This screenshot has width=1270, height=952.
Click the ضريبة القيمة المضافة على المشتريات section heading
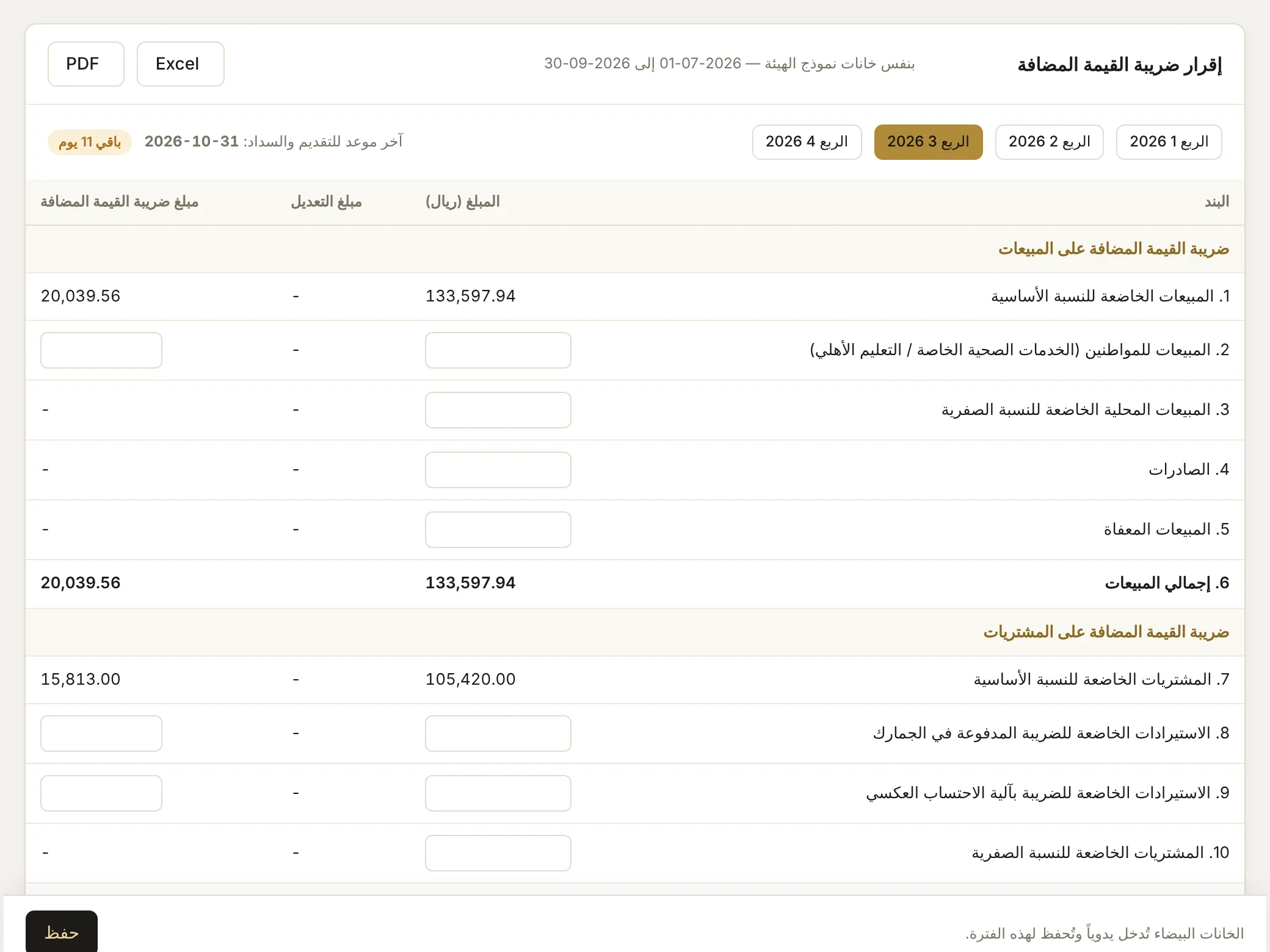tap(1106, 632)
